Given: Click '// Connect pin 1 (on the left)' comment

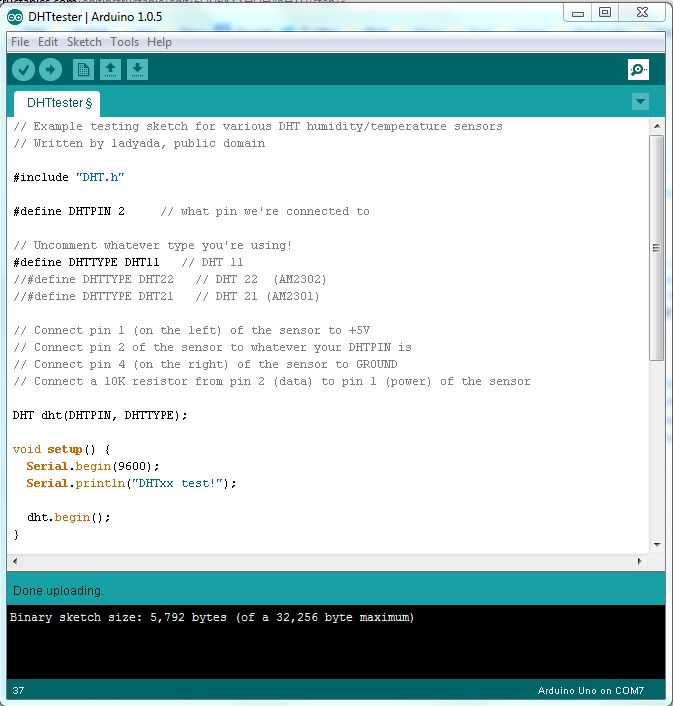Looking at the screenshot, I should tap(191, 330).
